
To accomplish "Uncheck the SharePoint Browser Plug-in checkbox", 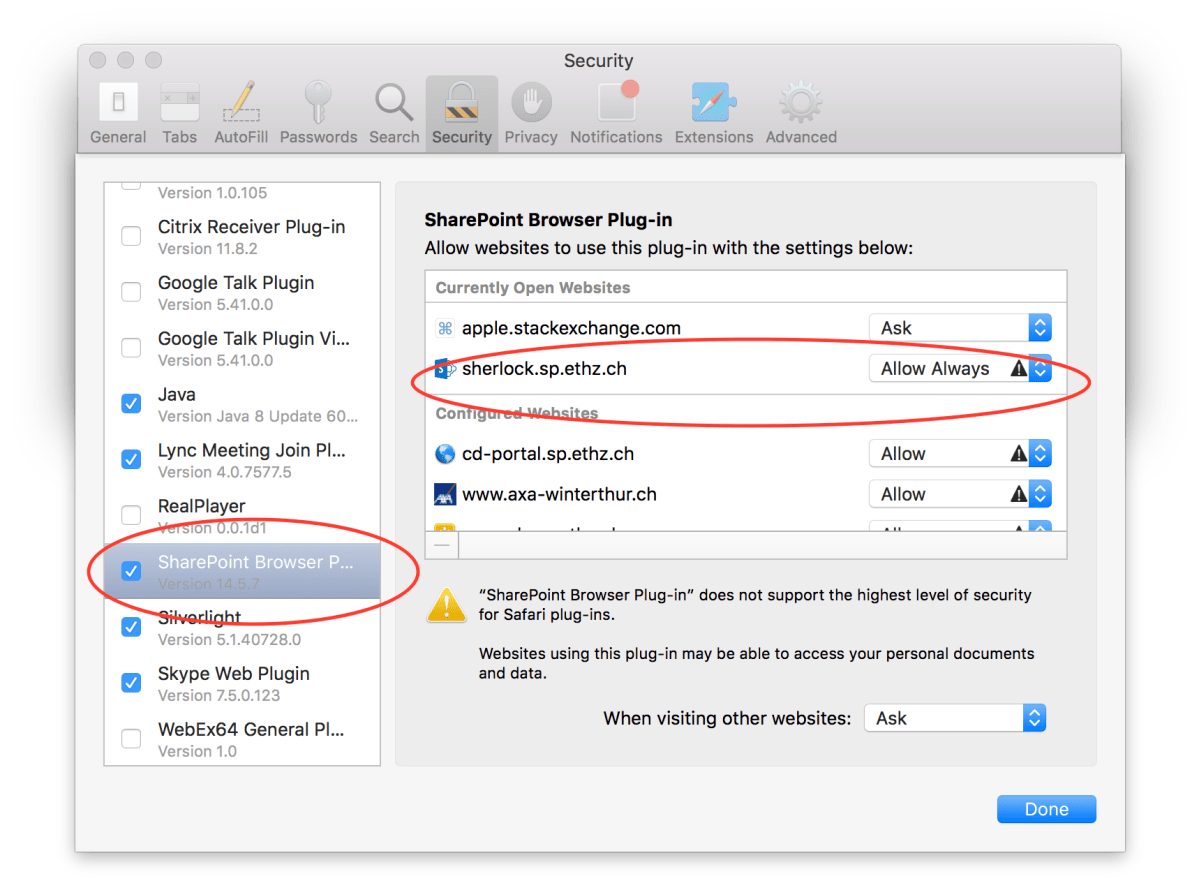I will [x=132, y=571].
